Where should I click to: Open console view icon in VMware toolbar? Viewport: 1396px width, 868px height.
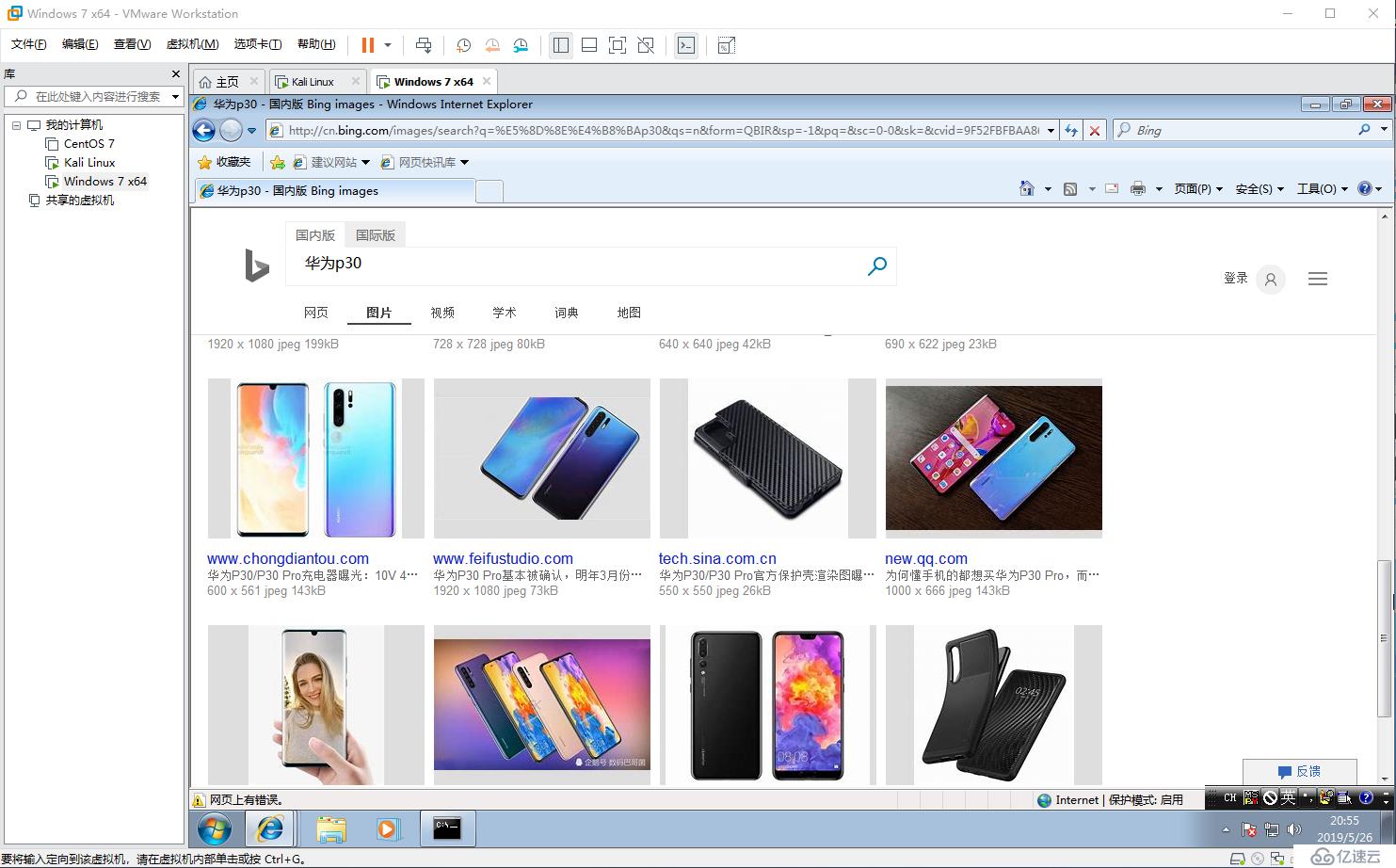[x=686, y=45]
